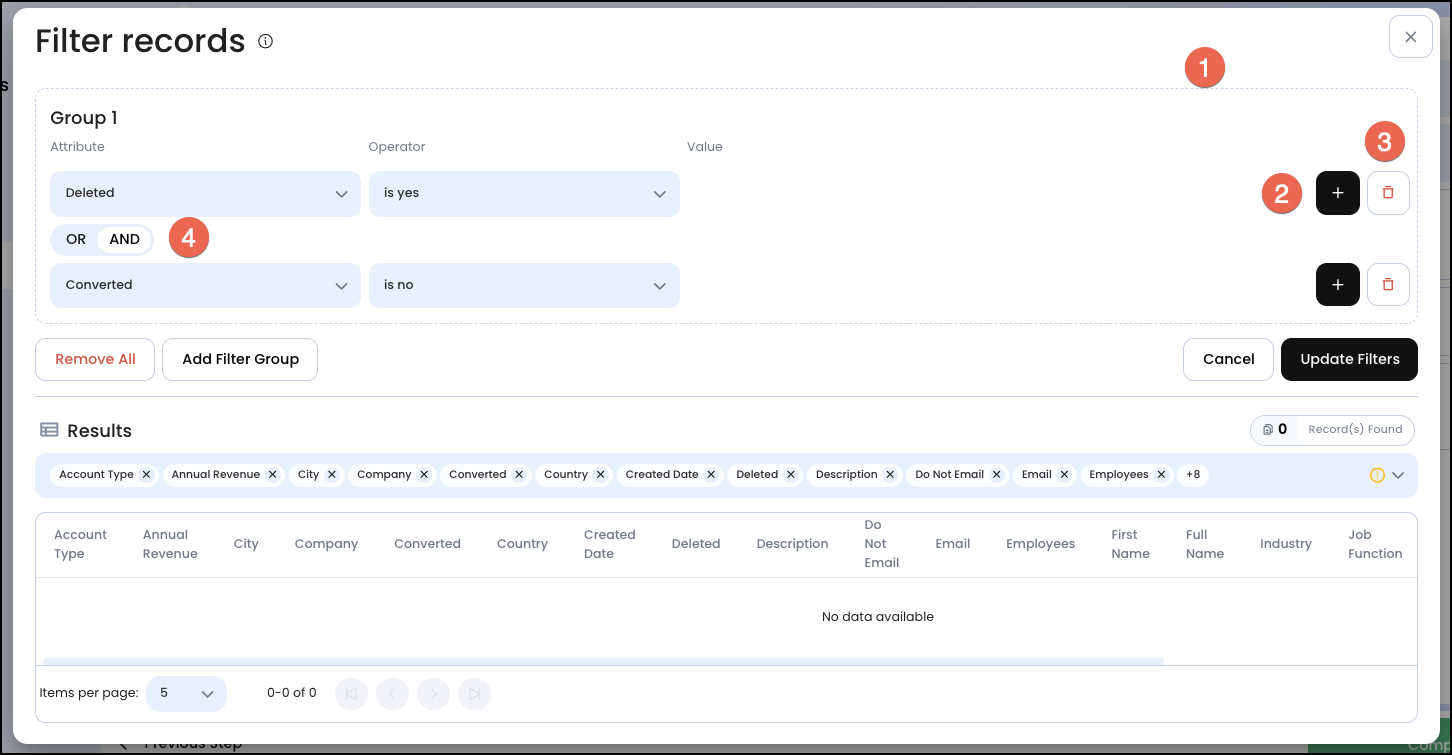Go to the previous results page
The image size is (1452, 755).
pos(392,693)
